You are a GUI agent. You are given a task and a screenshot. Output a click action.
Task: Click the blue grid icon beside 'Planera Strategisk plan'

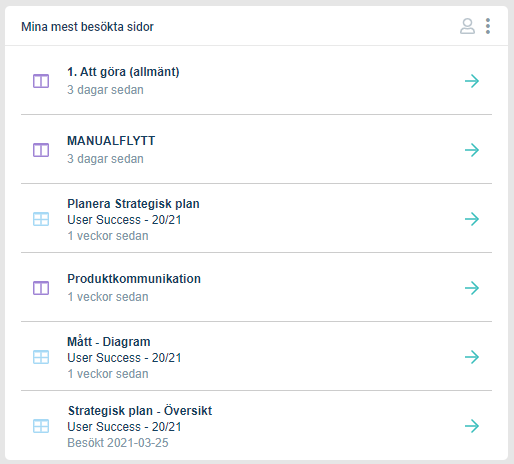tap(41, 219)
